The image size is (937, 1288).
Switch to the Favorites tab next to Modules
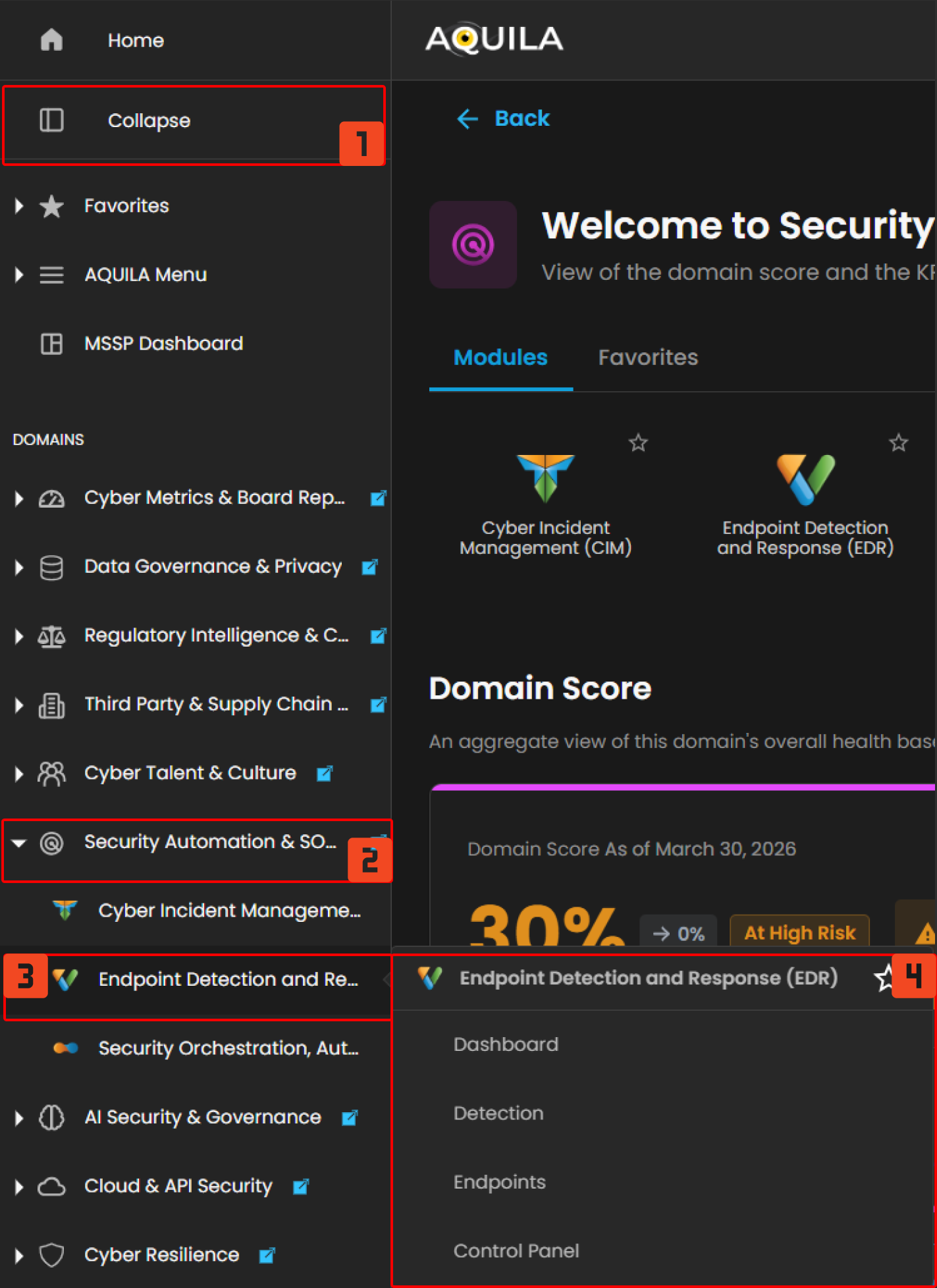click(x=648, y=358)
